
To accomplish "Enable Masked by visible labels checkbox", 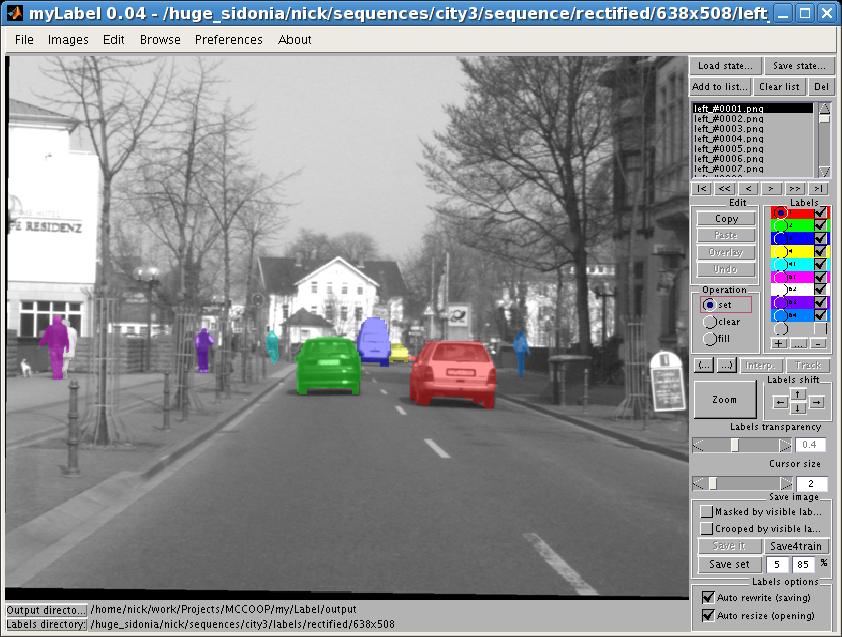I will coord(707,511).
